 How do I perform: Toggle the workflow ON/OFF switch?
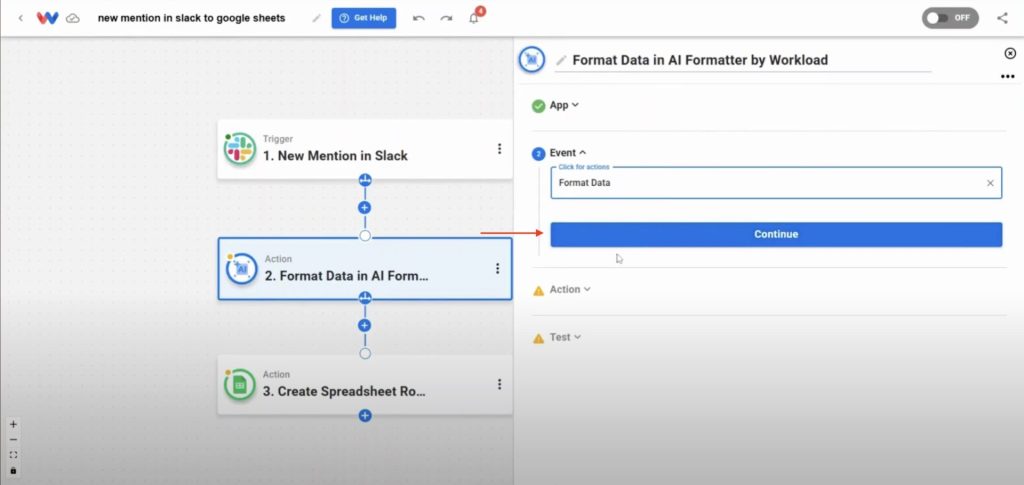point(950,18)
